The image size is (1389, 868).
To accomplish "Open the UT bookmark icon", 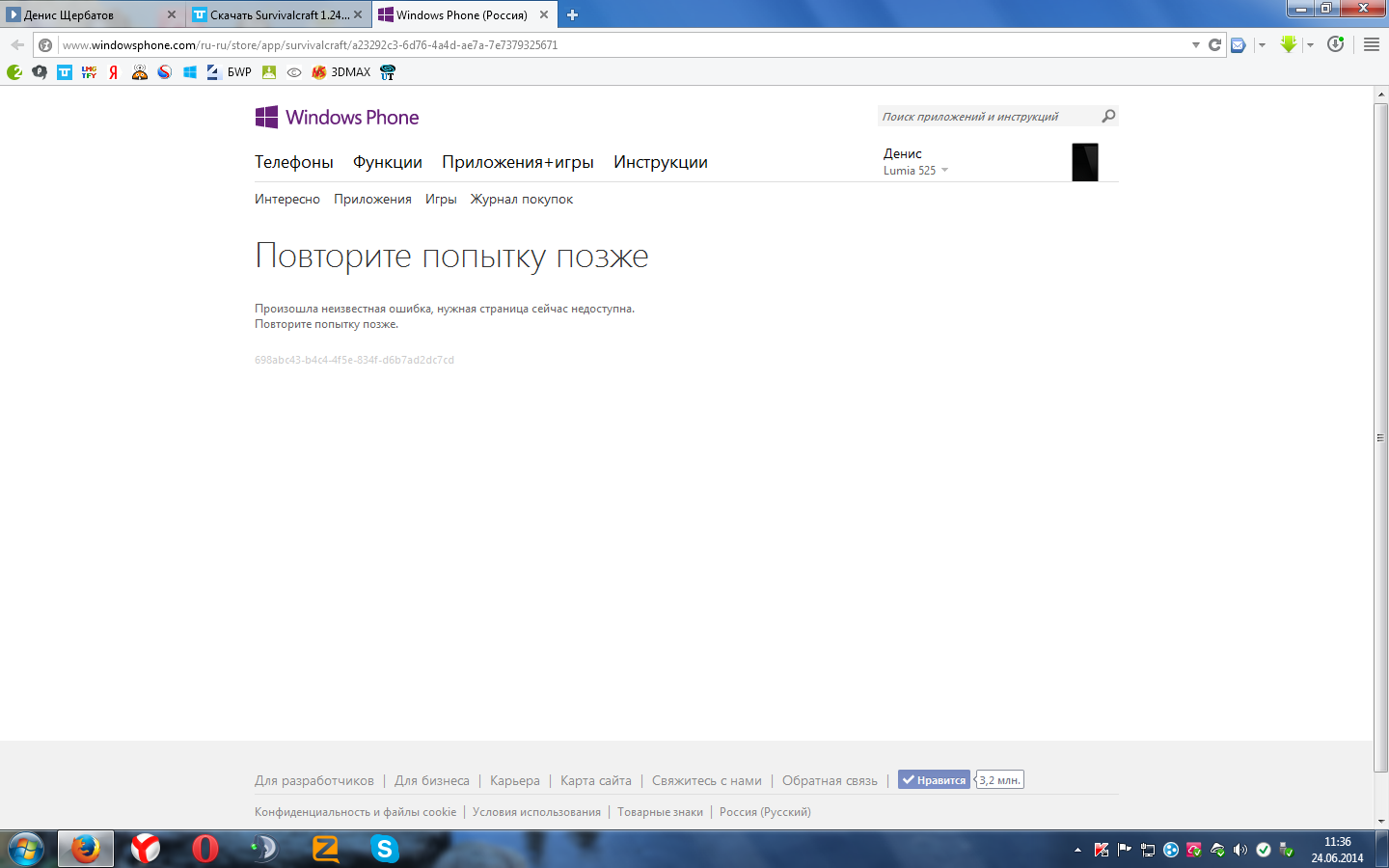I will (388, 72).
